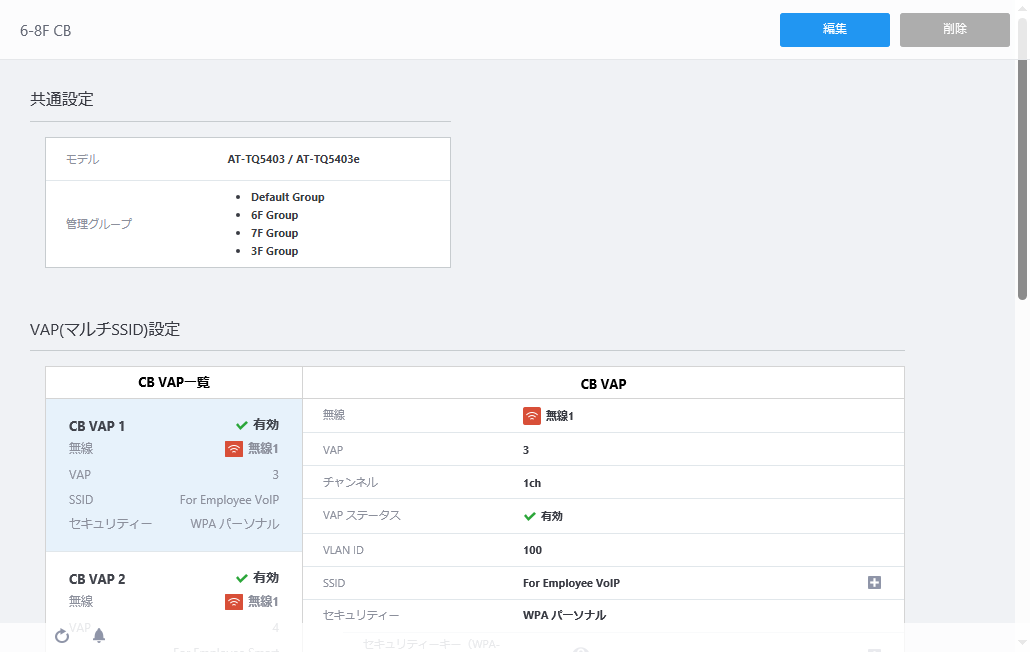Click the VAP value 3 in details table

pos(526,450)
